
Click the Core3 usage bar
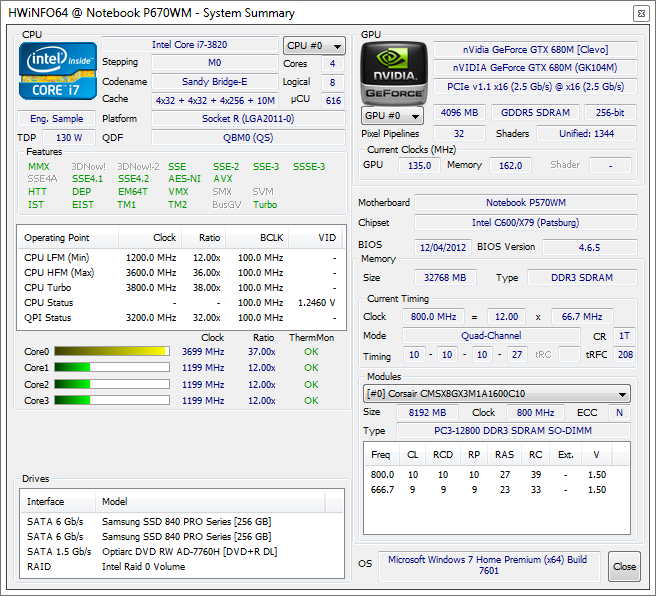click(x=112, y=400)
